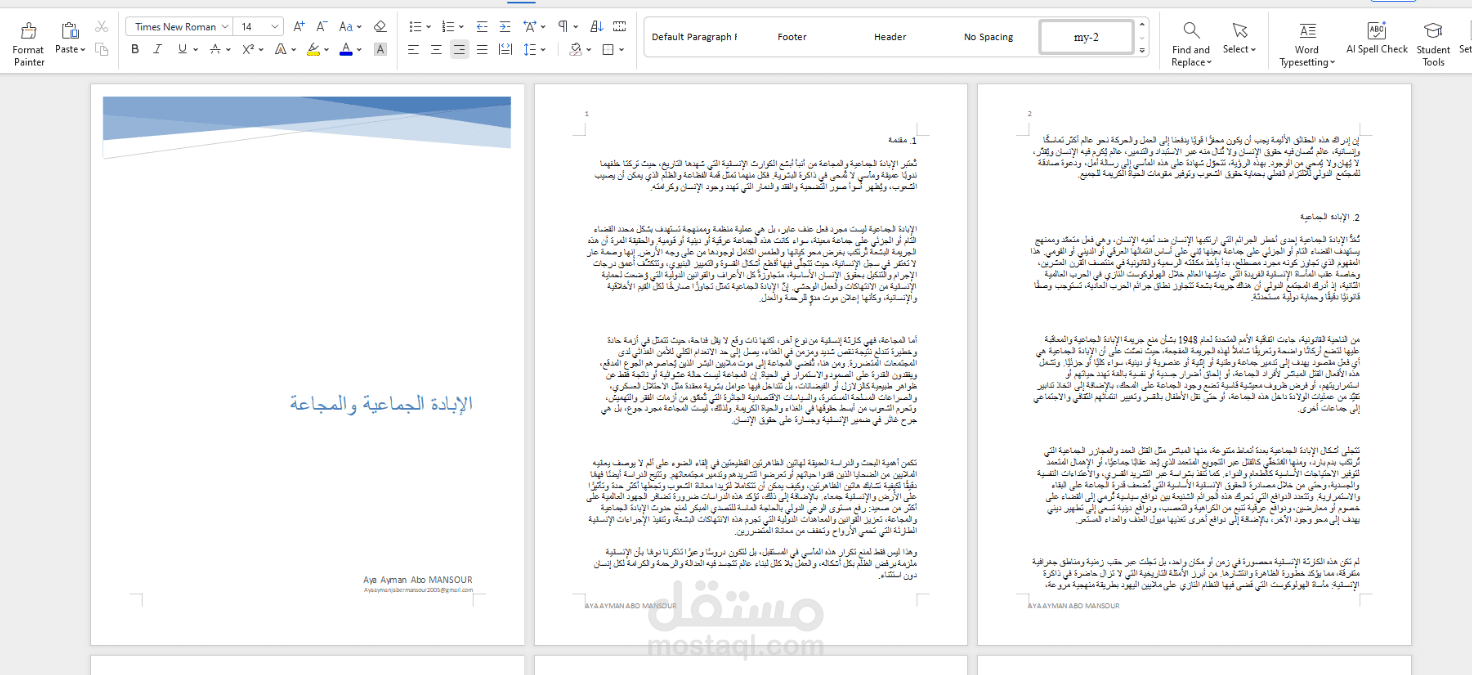Toggle italic formatting
Viewport: 1472px width, 675px height.
[x=157, y=49]
